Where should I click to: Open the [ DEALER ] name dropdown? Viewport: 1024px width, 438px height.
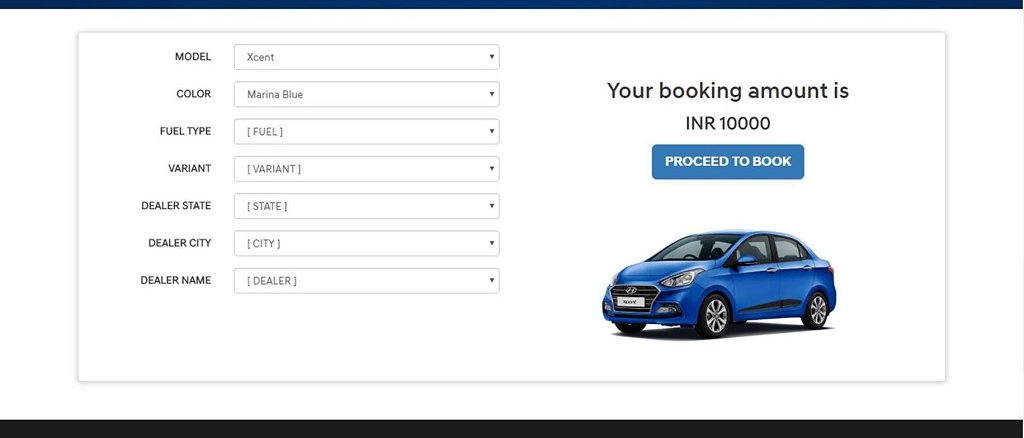(366, 280)
